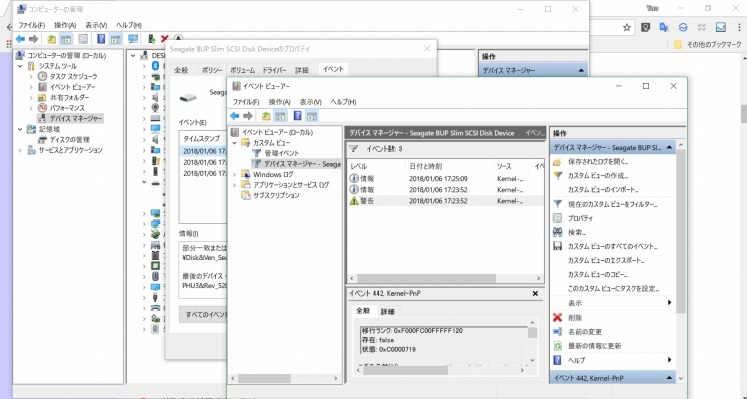
Task: Expand the タスク スケジューラ node
Action: 31,76
